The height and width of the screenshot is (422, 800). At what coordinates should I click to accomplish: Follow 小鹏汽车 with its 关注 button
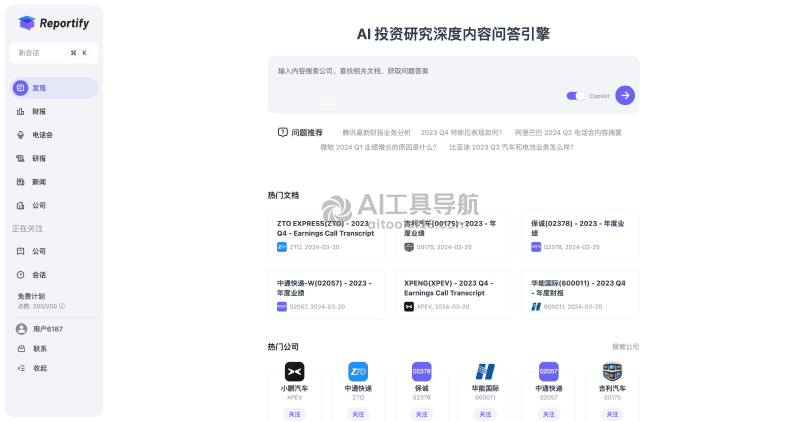pyautogui.click(x=294, y=414)
